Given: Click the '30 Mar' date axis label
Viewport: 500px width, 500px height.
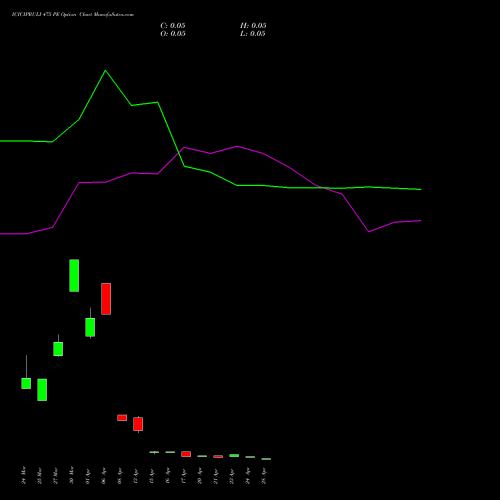Looking at the screenshot, I should (71, 475).
